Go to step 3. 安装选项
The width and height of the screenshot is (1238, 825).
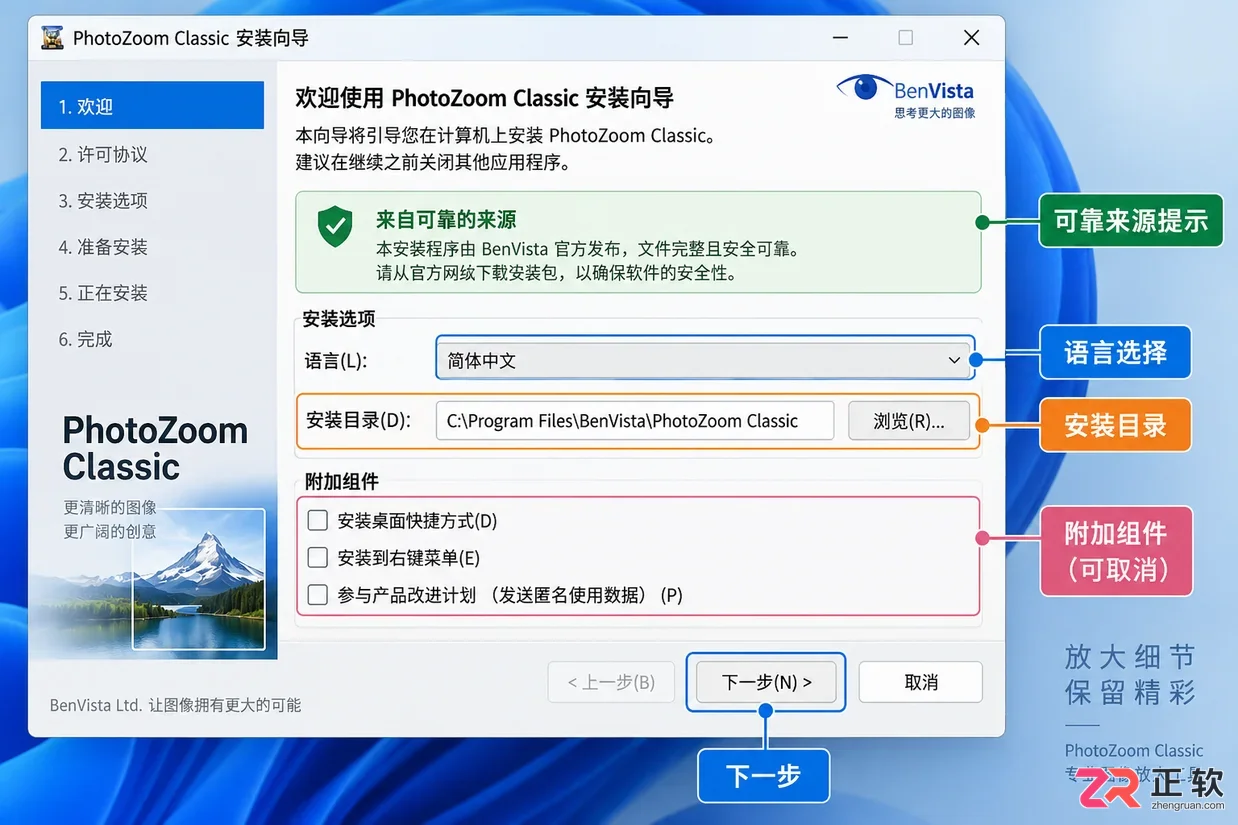[x=103, y=200]
